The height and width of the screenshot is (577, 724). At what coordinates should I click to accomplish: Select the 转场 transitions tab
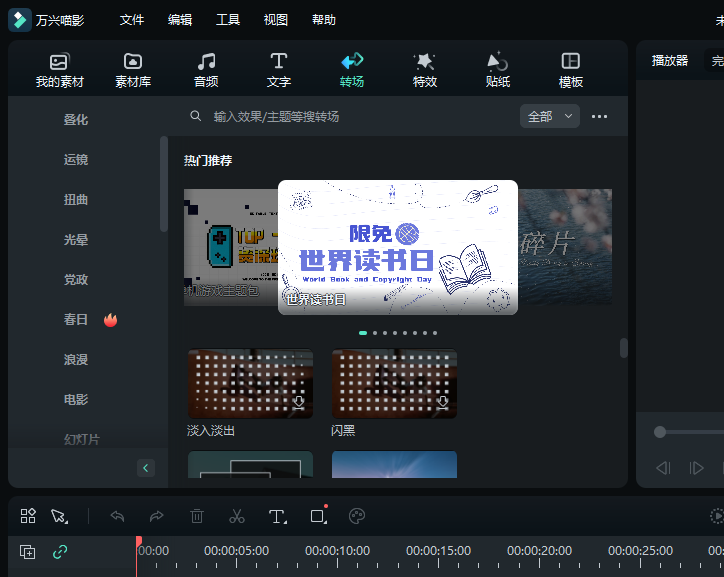pyautogui.click(x=352, y=70)
